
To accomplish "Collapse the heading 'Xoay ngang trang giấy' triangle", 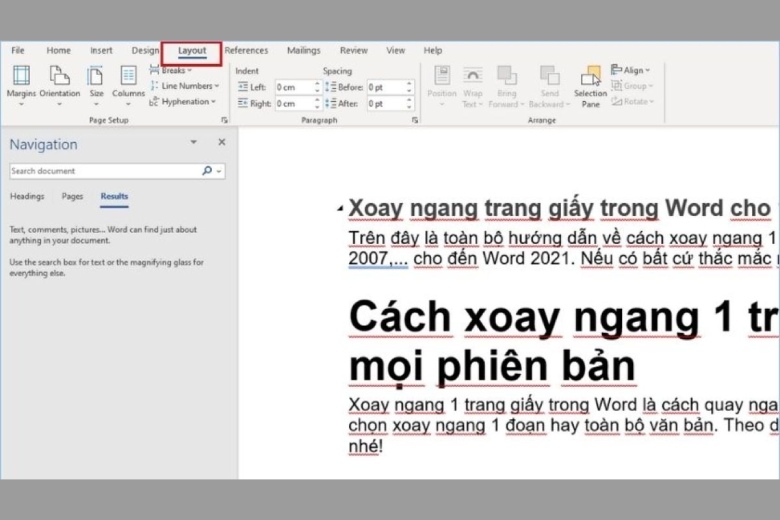I will tap(340, 208).
